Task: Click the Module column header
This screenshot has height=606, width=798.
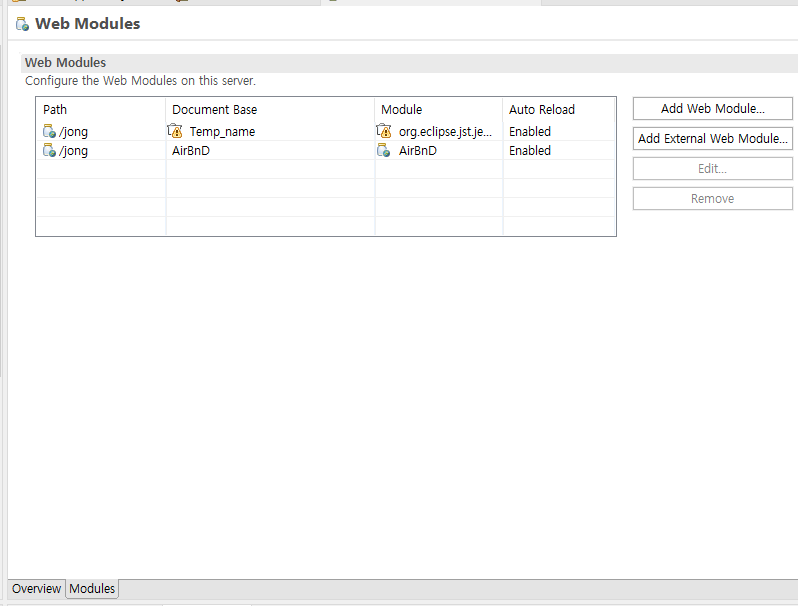Action: tap(439, 109)
